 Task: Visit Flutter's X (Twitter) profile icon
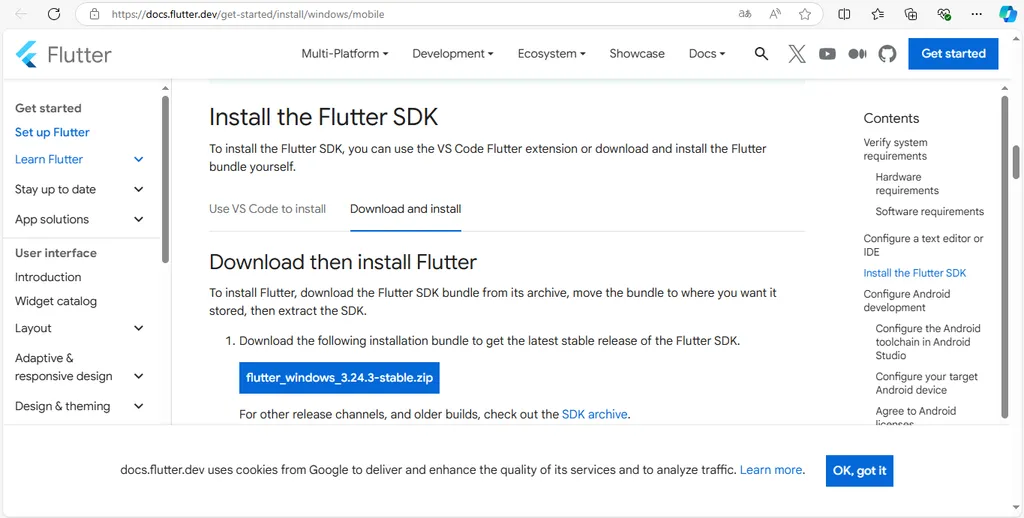[x=797, y=54]
